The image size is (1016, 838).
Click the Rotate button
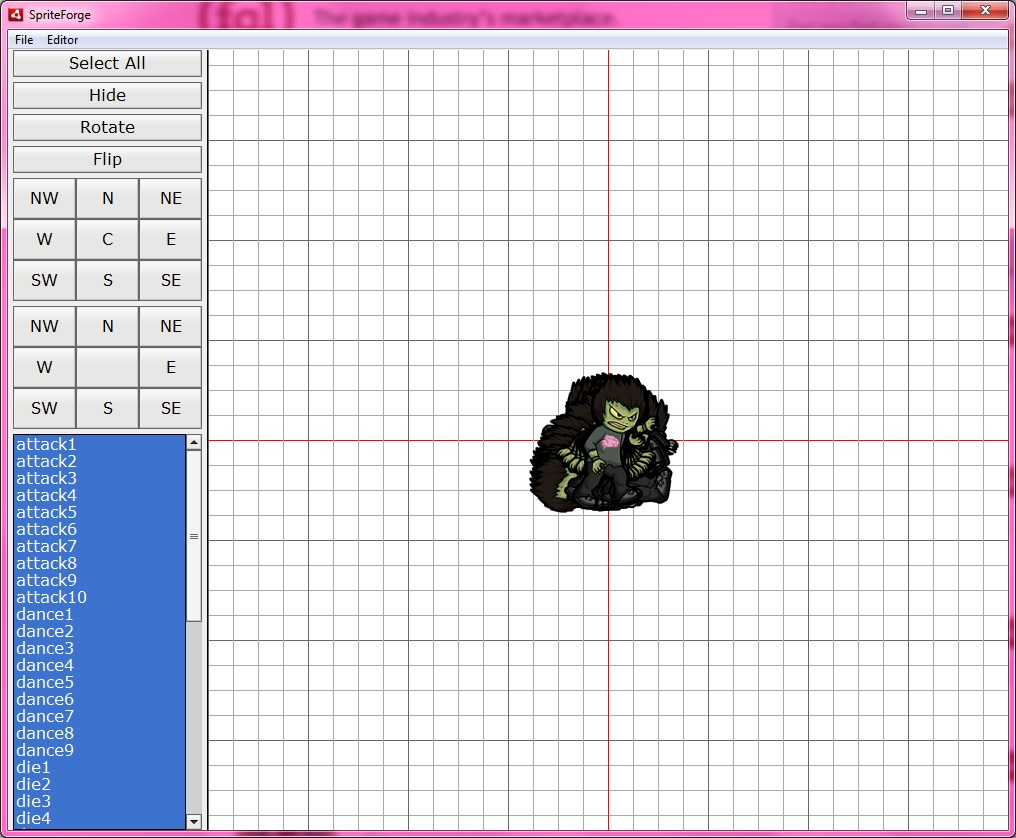tap(107, 128)
